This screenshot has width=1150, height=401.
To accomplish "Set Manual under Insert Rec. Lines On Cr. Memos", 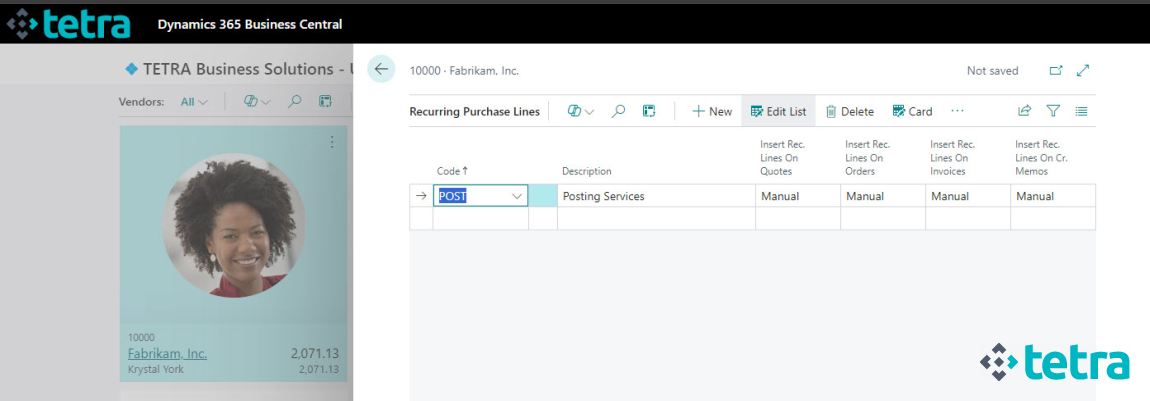I will click(x=1053, y=196).
